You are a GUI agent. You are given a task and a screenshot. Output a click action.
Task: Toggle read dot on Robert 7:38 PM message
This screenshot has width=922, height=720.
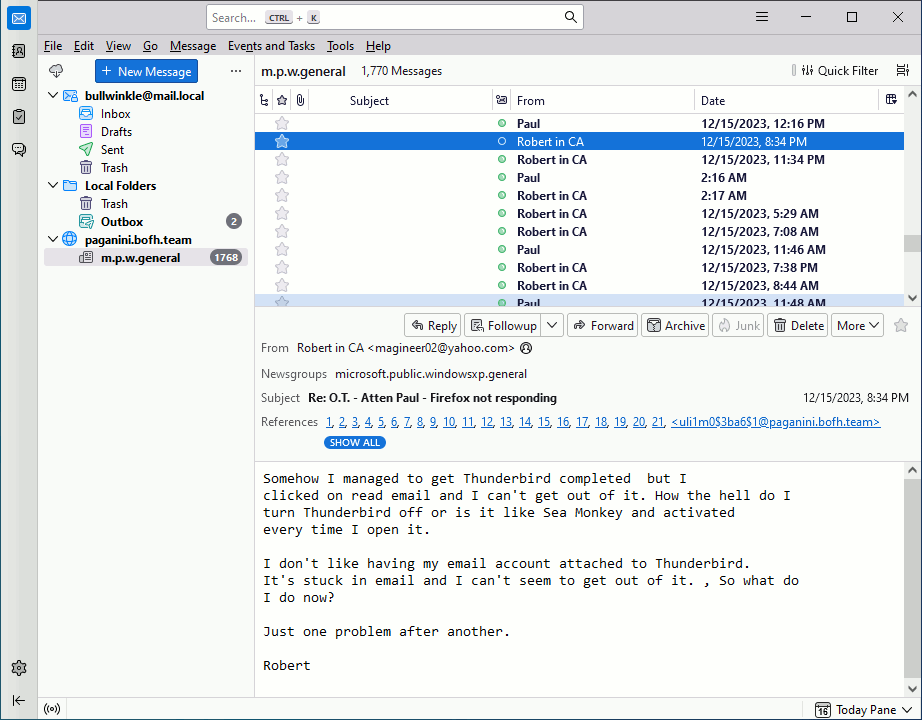pos(502,268)
